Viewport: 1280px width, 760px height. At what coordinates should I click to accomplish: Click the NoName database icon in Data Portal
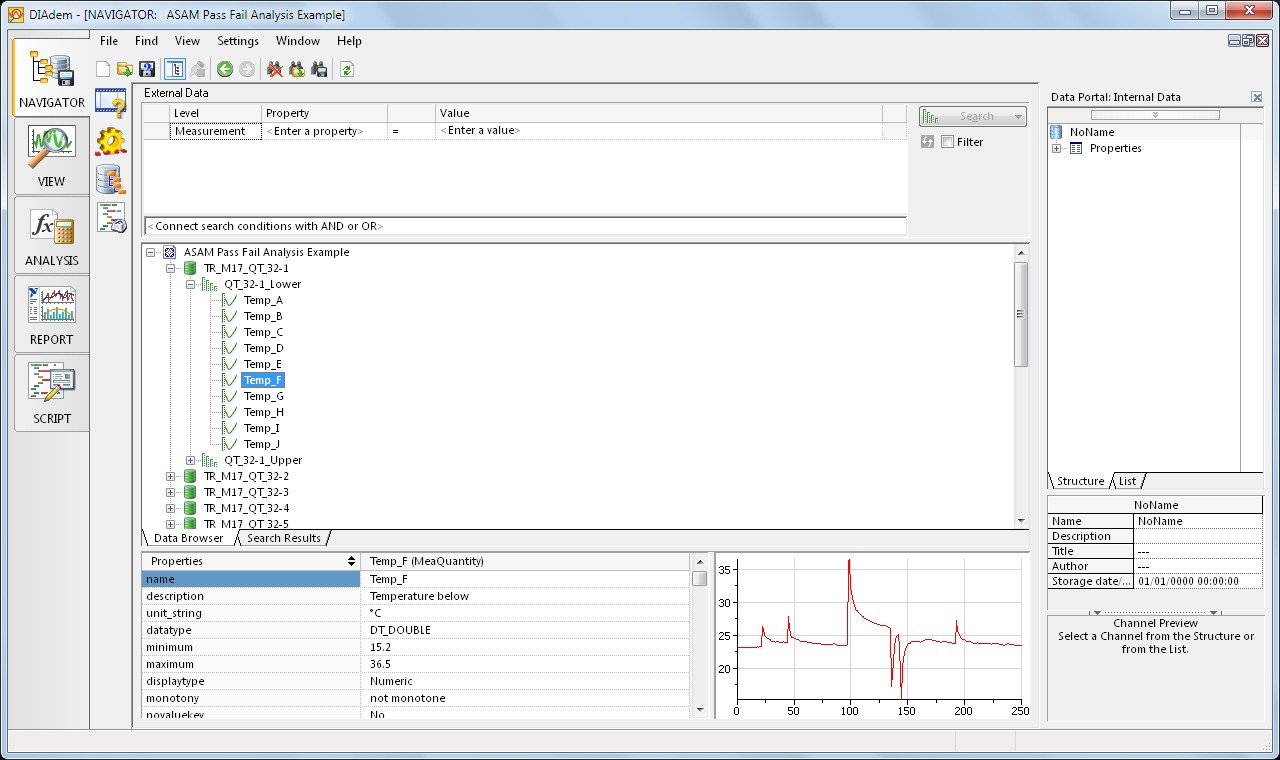tap(1056, 132)
